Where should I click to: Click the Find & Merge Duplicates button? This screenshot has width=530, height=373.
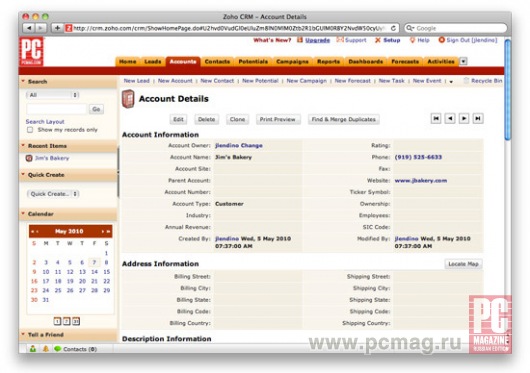[x=343, y=119]
